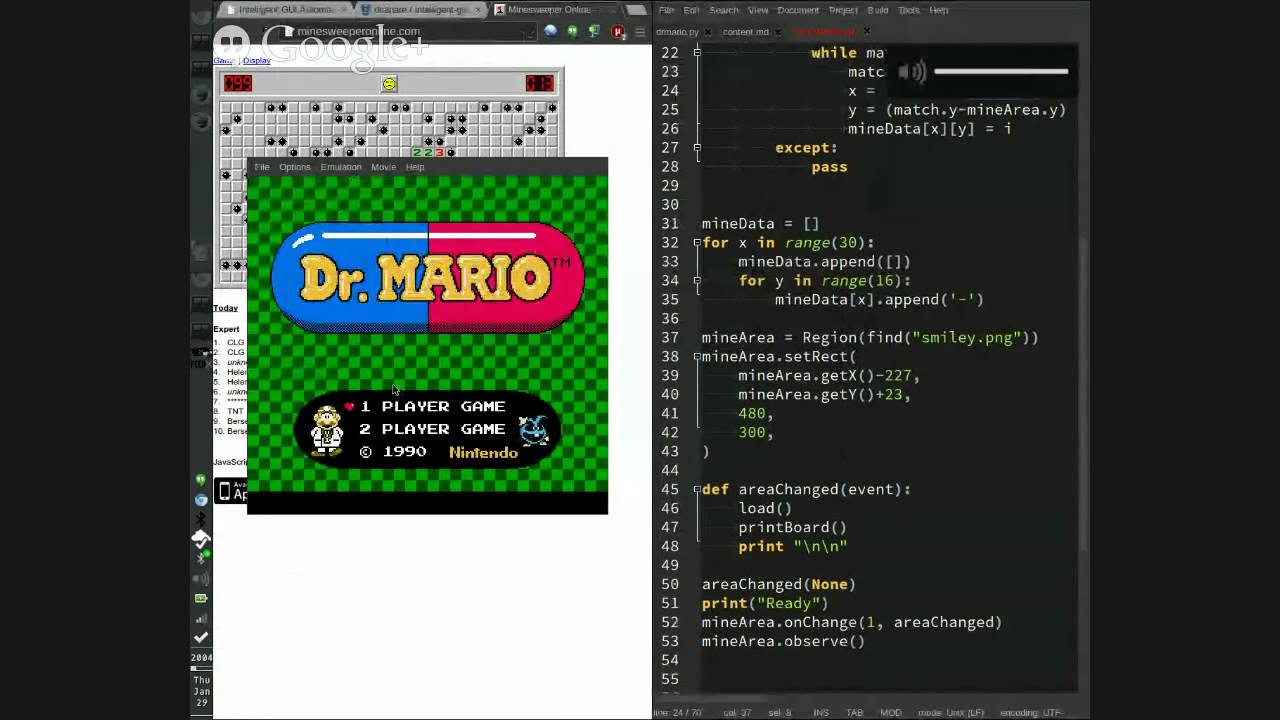Image resolution: width=1280 pixels, height=720 pixels.
Task: Click the globe extension icon in browser toolbar
Action: tap(550, 32)
